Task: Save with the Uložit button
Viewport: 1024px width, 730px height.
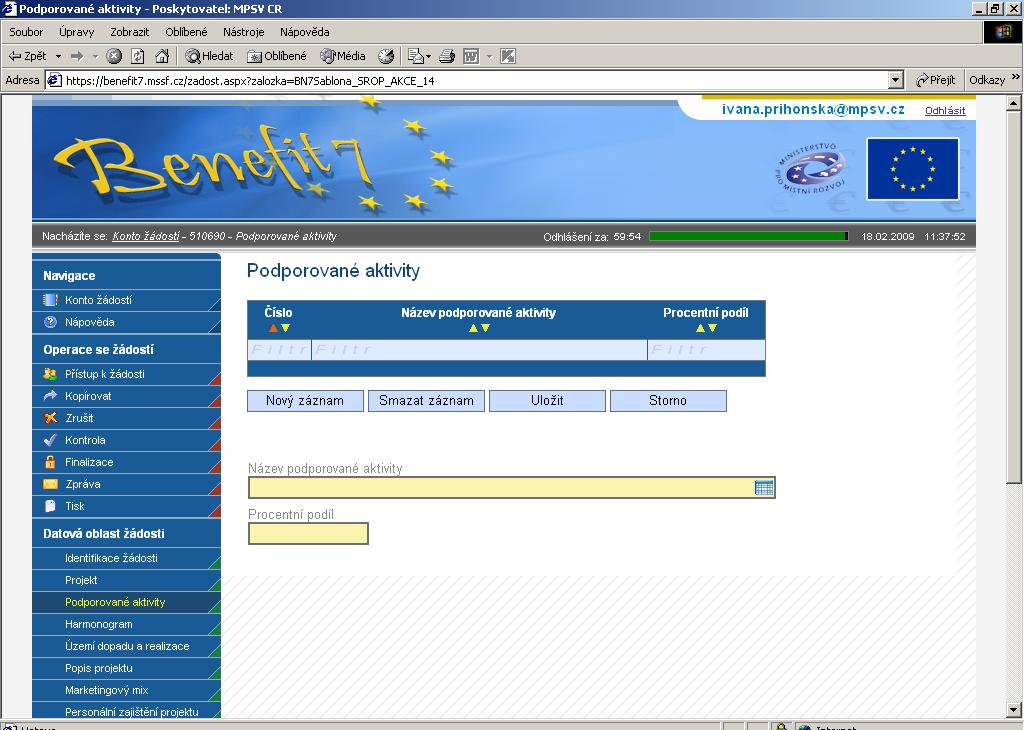Action: [547, 401]
